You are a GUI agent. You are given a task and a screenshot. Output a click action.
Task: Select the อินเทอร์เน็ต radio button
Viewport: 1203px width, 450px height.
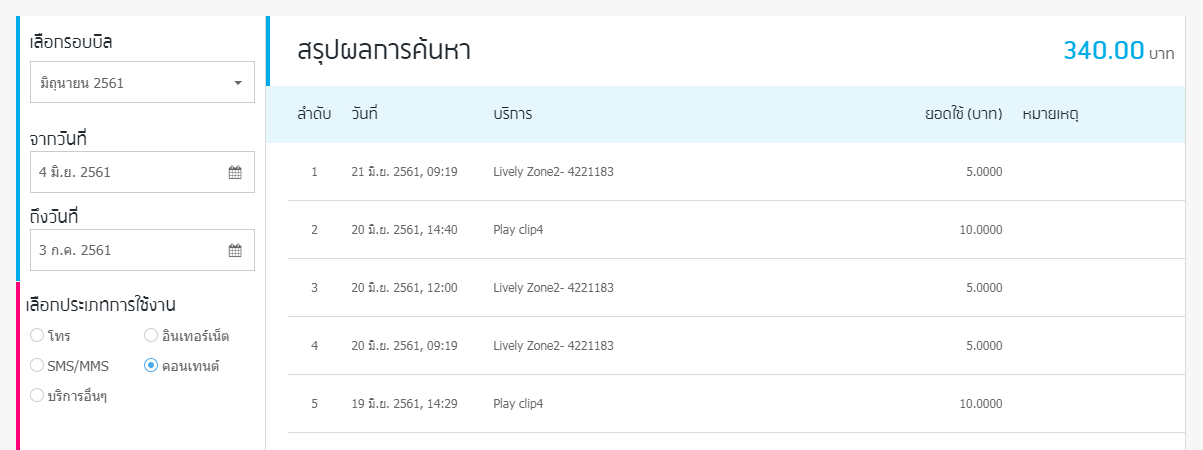(151, 335)
